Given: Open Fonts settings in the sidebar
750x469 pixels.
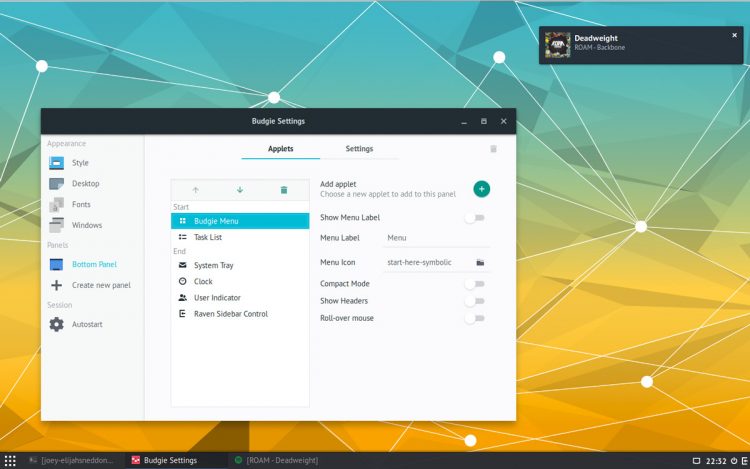Looking at the screenshot, I should coord(81,205).
